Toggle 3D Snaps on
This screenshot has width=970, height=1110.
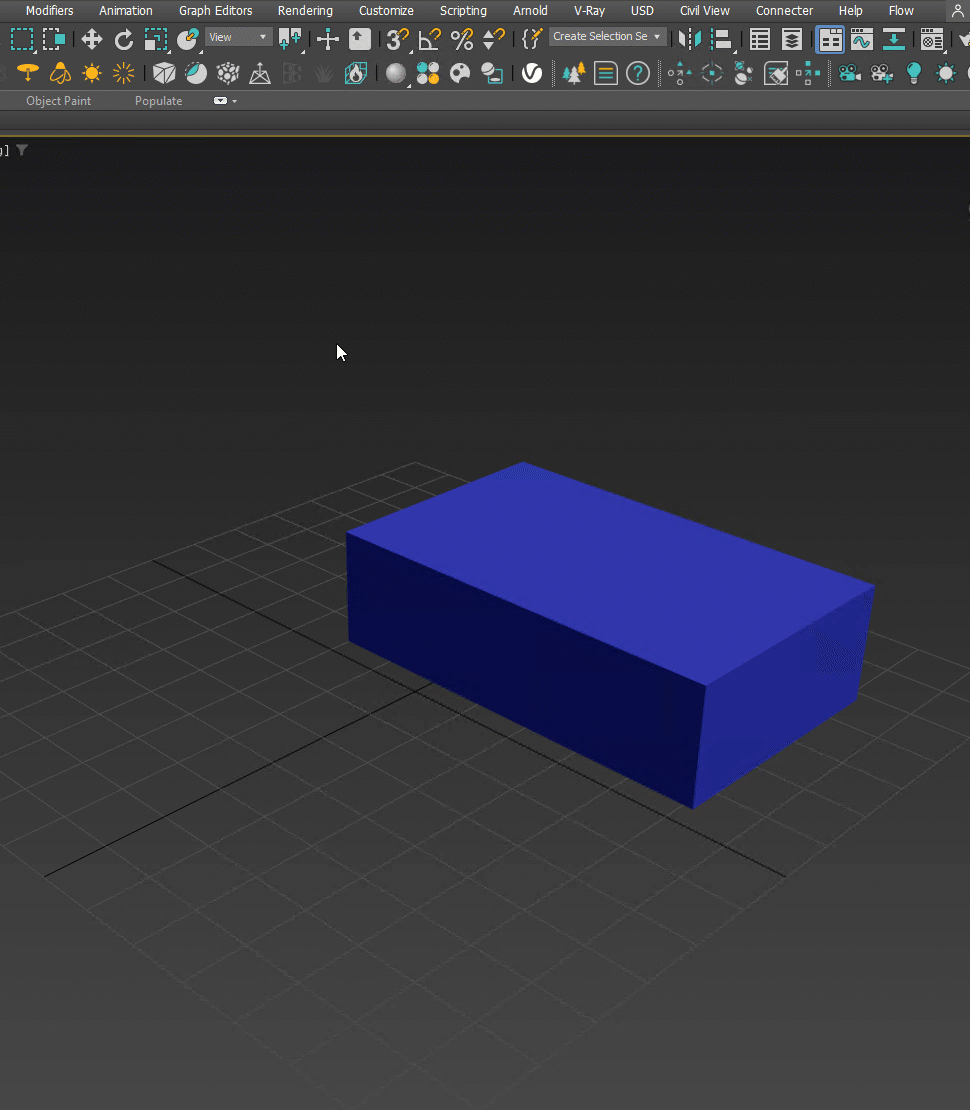[398, 39]
